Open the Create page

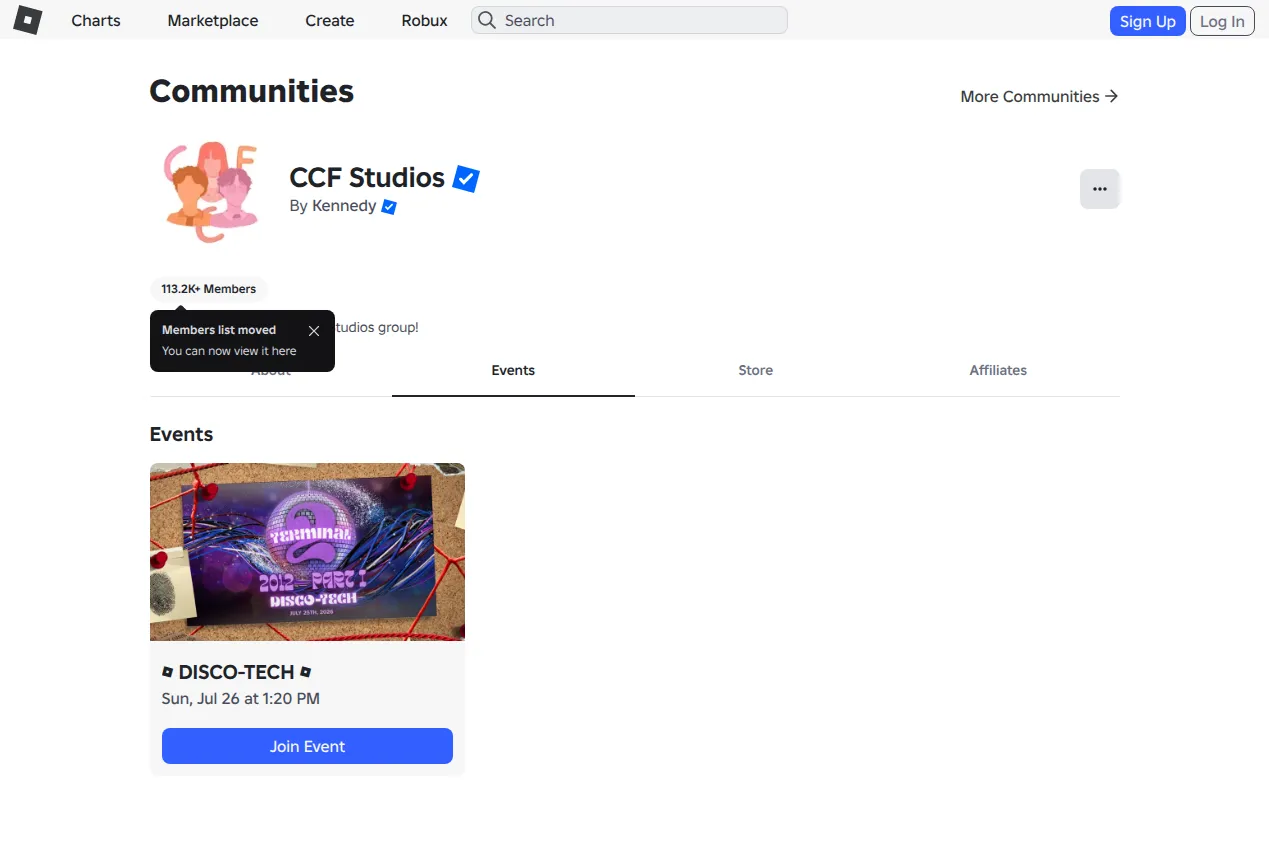tap(330, 20)
